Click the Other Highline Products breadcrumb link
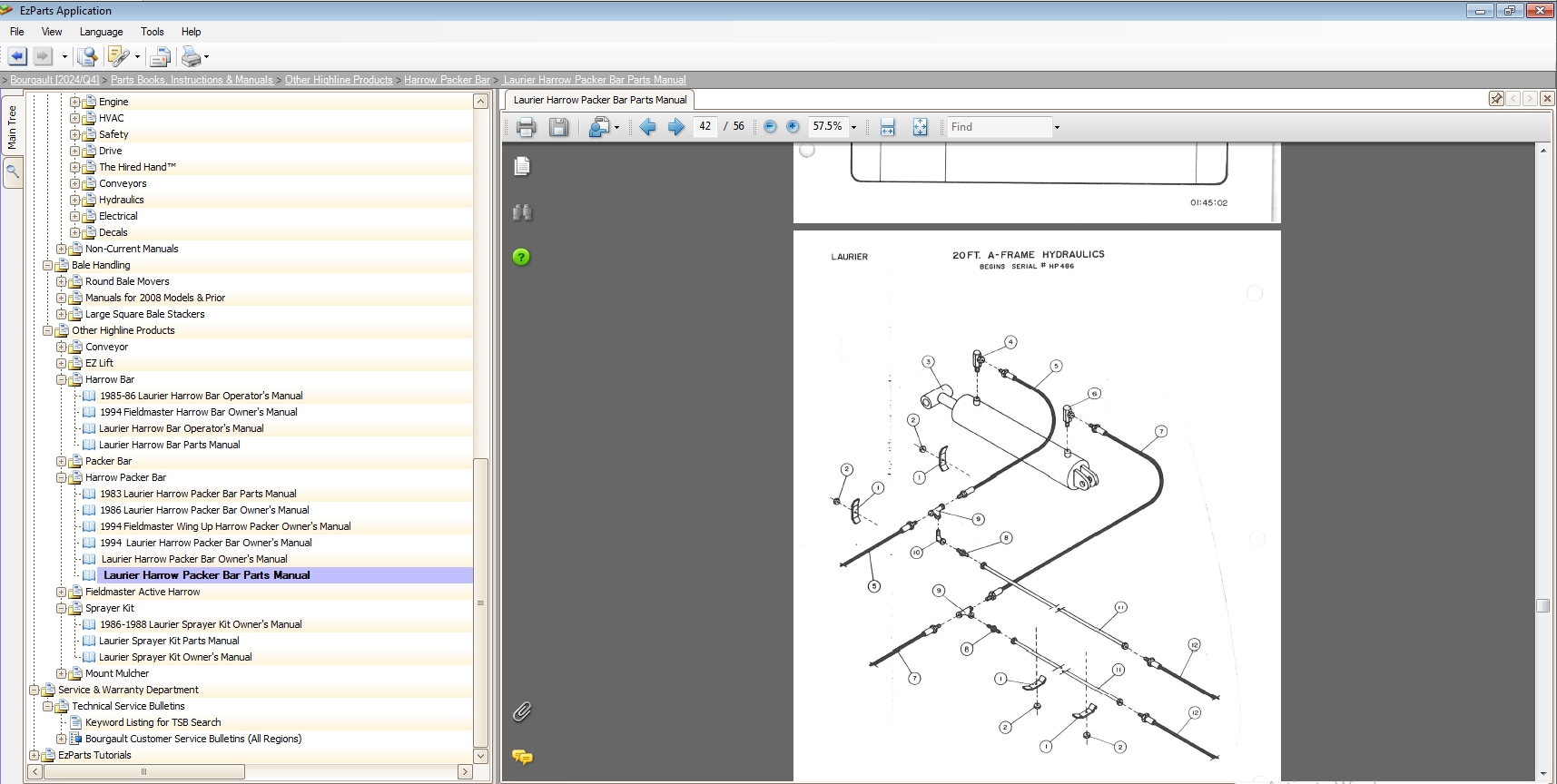 coord(339,80)
